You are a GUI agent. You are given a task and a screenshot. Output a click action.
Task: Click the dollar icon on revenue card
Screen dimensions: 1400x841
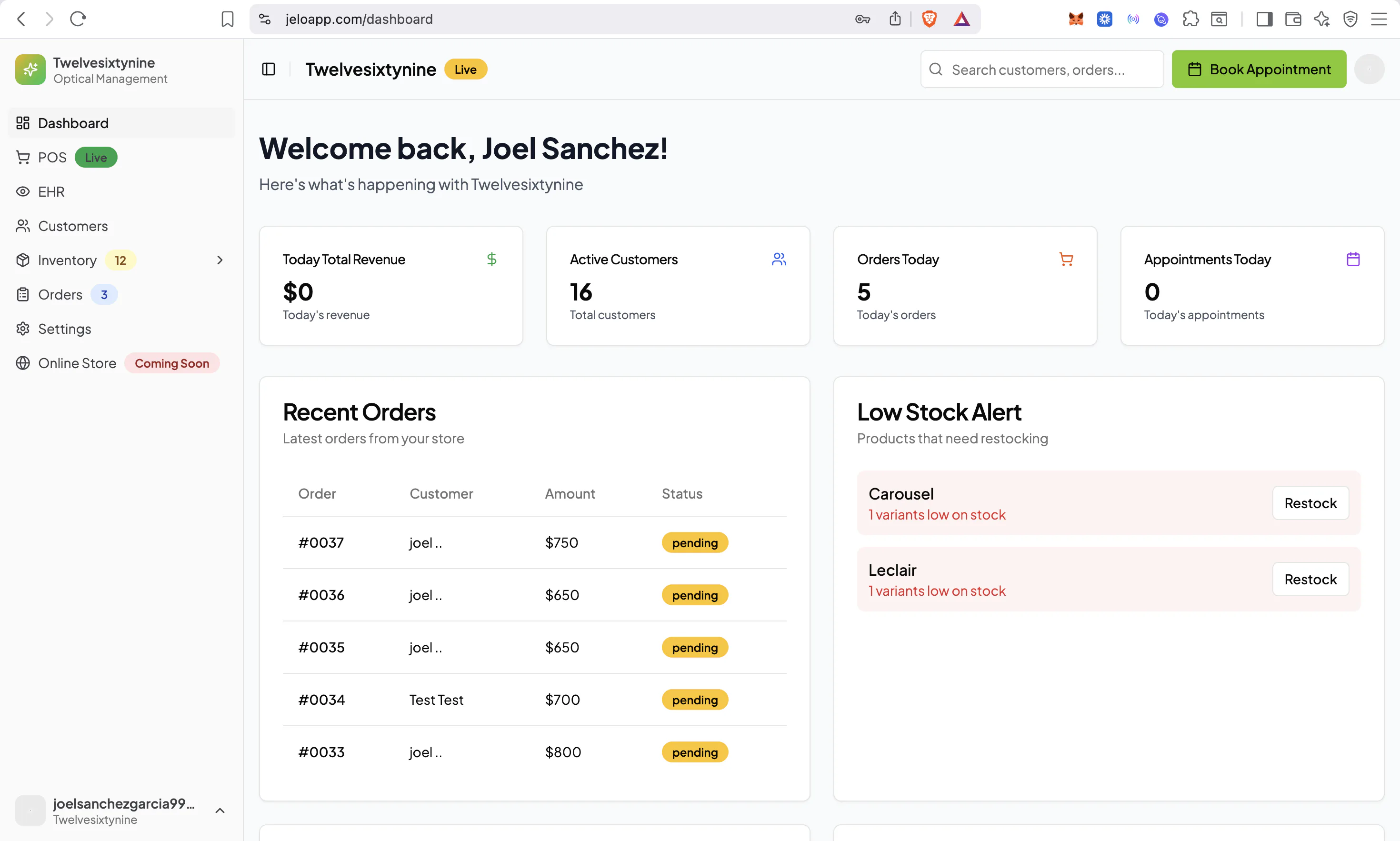(x=491, y=259)
